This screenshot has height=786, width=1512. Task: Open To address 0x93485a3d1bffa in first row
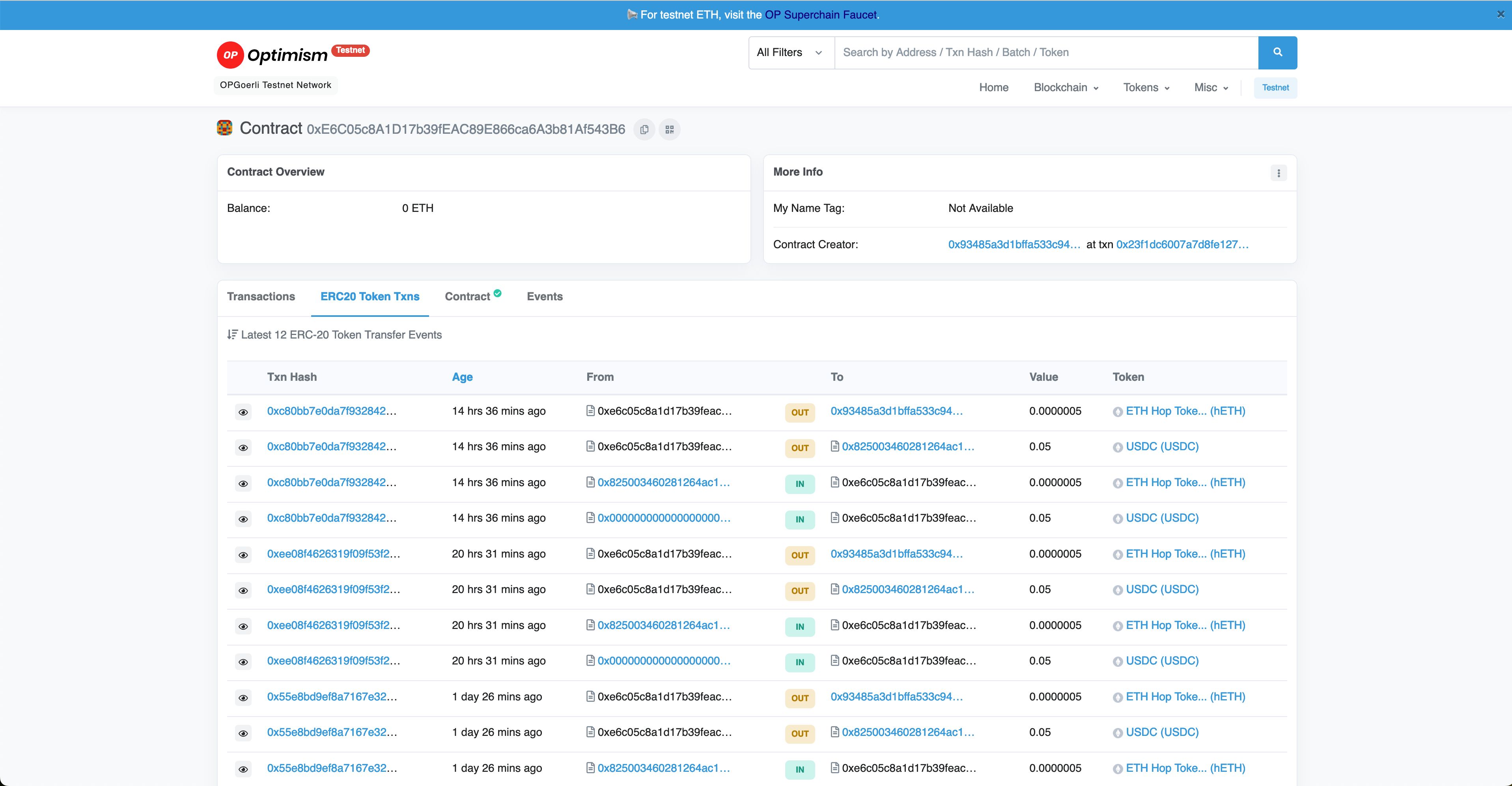pyautogui.click(x=896, y=411)
